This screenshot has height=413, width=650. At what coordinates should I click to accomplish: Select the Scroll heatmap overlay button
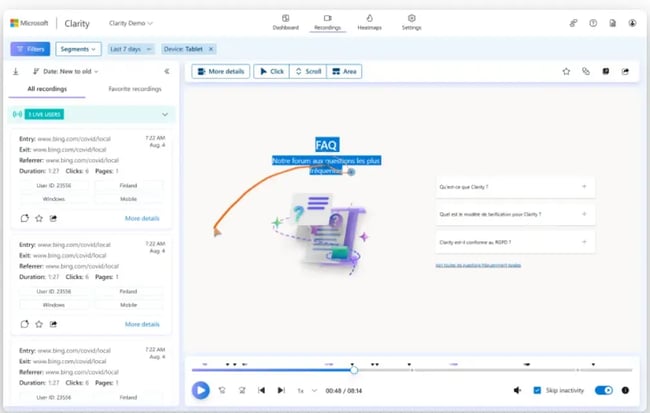[308, 71]
